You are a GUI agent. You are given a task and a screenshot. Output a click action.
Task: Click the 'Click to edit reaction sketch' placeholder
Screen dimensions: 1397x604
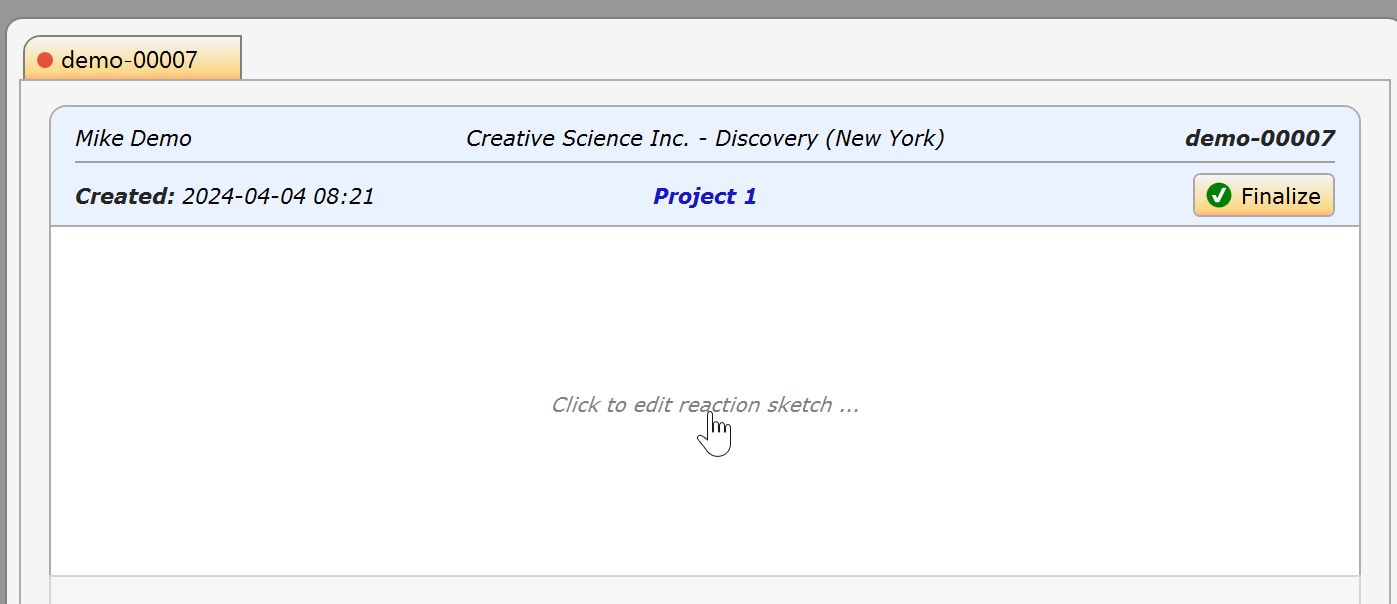pos(705,405)
